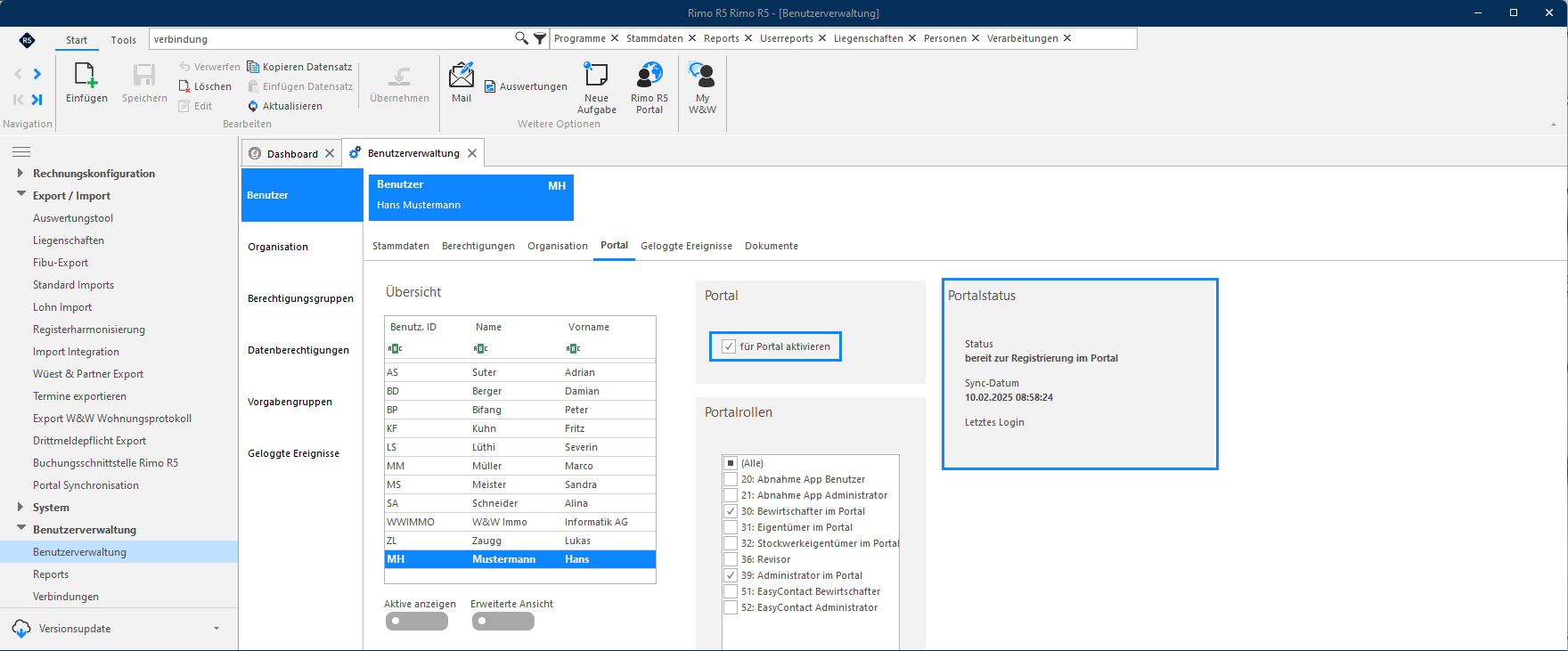Click the Versionsupdate cloud icon
Screen dimensions: 1568x651
[21, 629]
